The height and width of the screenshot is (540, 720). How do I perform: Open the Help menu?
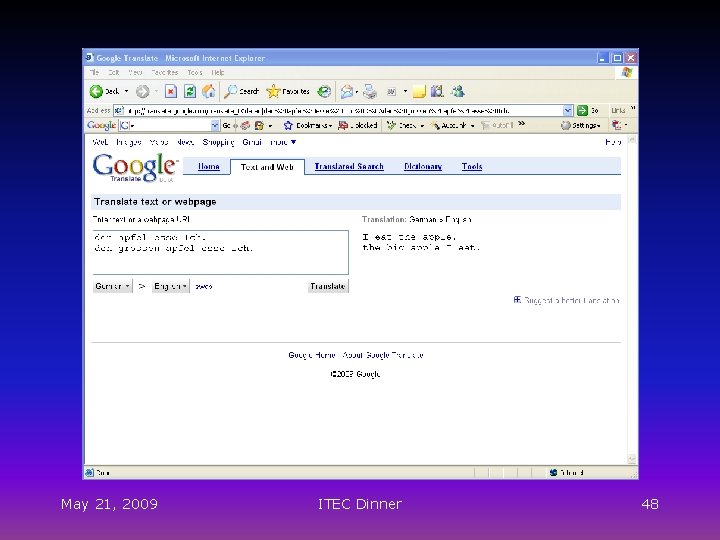pyautogui.click(x=218, y=73)
